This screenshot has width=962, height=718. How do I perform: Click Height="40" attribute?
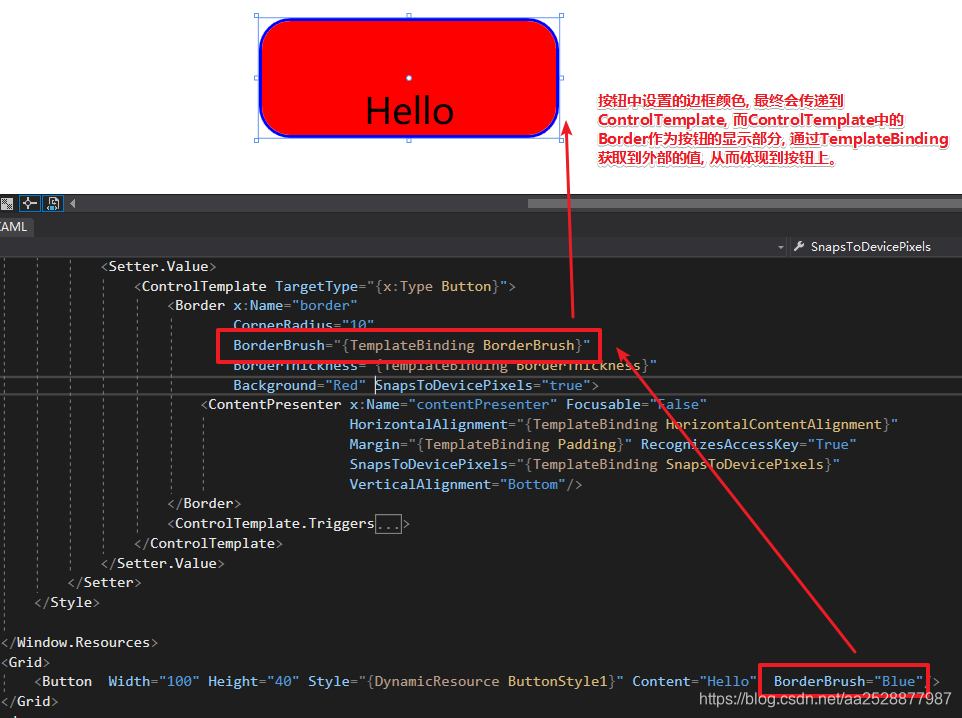253,682
